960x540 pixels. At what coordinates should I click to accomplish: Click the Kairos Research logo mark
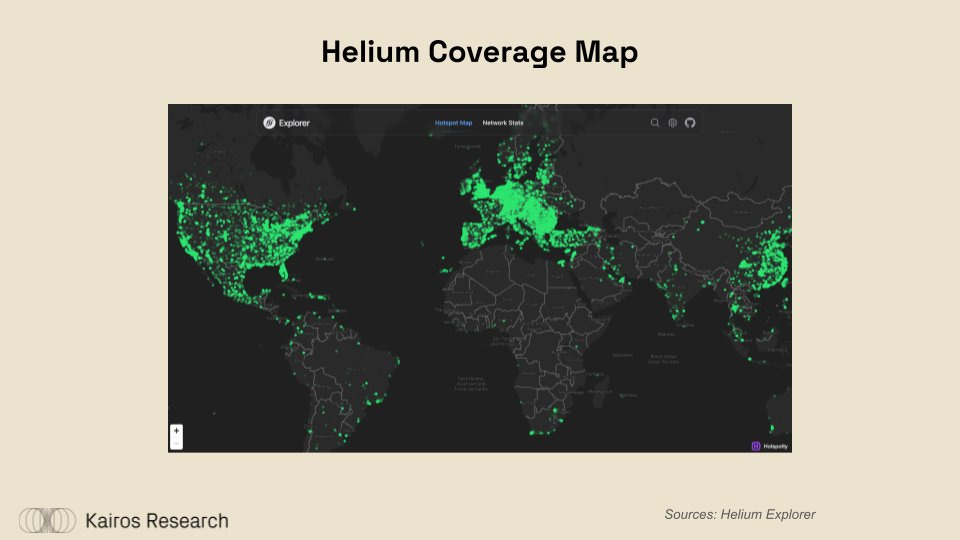click(47, 520)
